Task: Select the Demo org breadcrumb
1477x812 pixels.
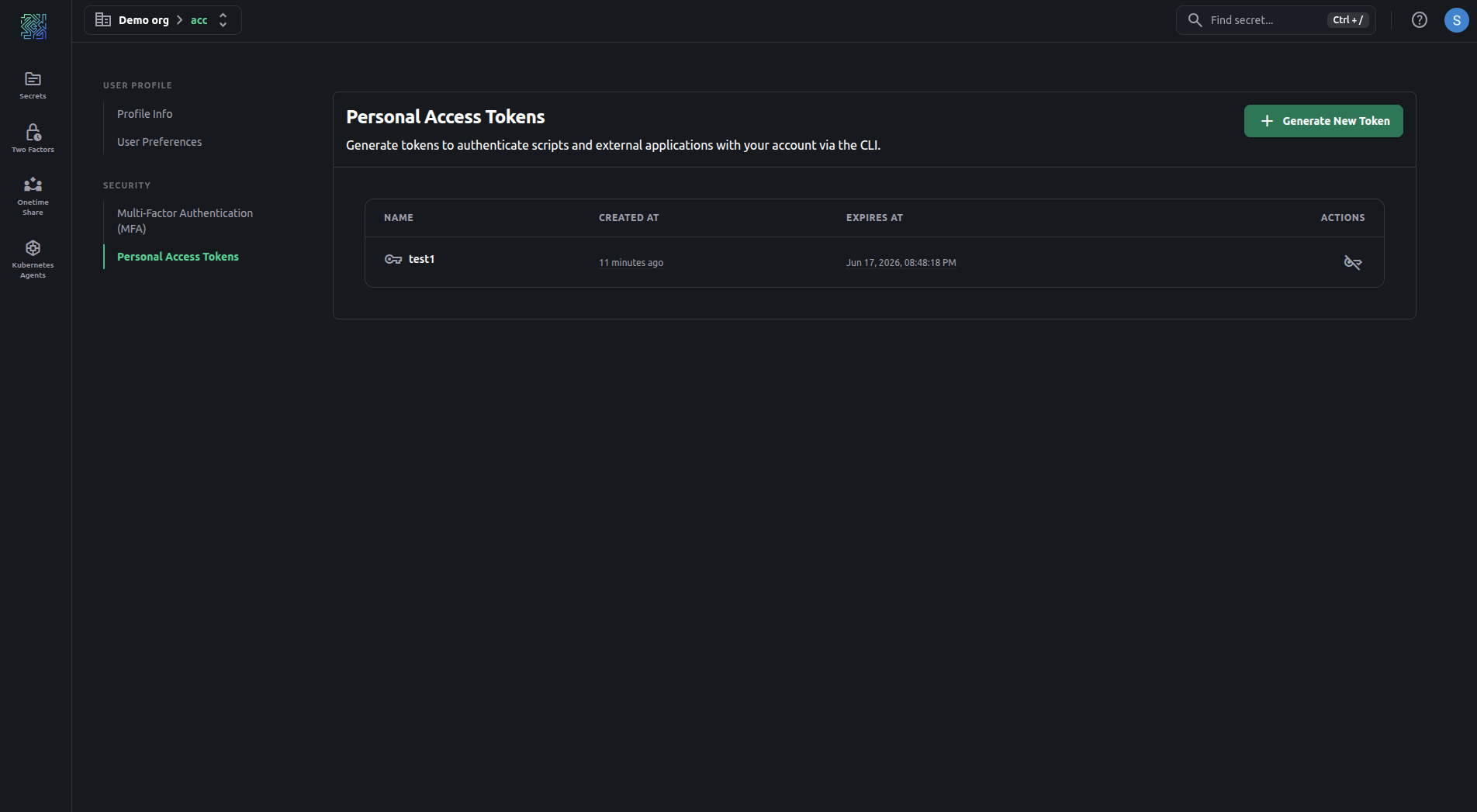Action: tap(144, 20)
